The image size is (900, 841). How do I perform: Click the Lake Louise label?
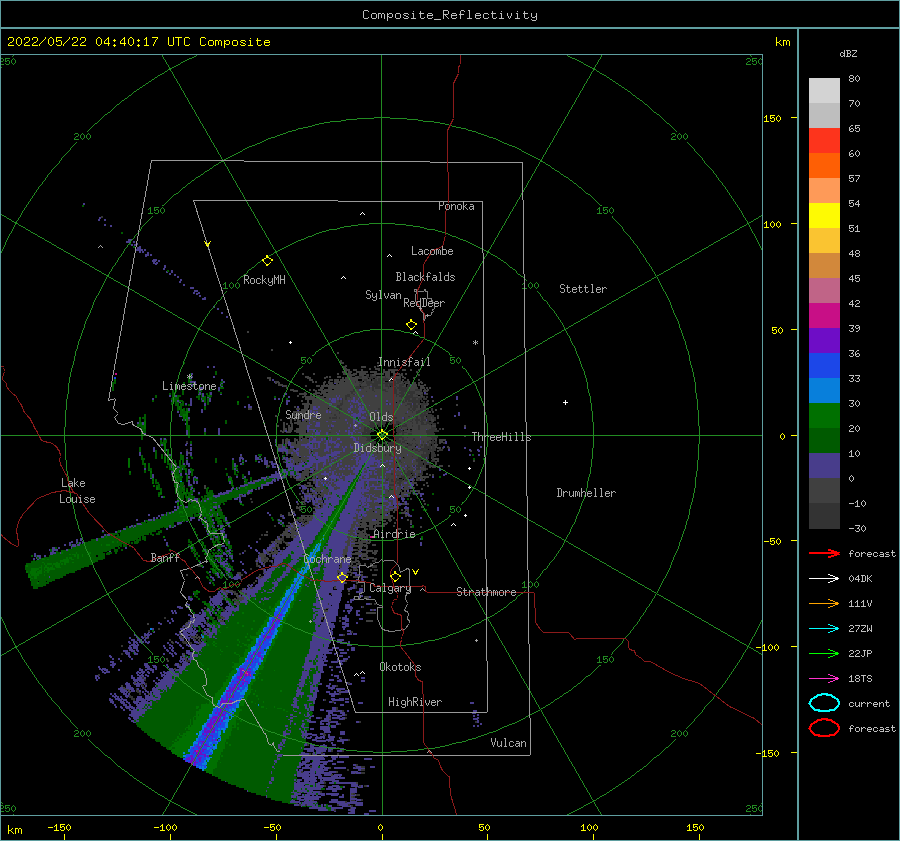coord(77,491)
